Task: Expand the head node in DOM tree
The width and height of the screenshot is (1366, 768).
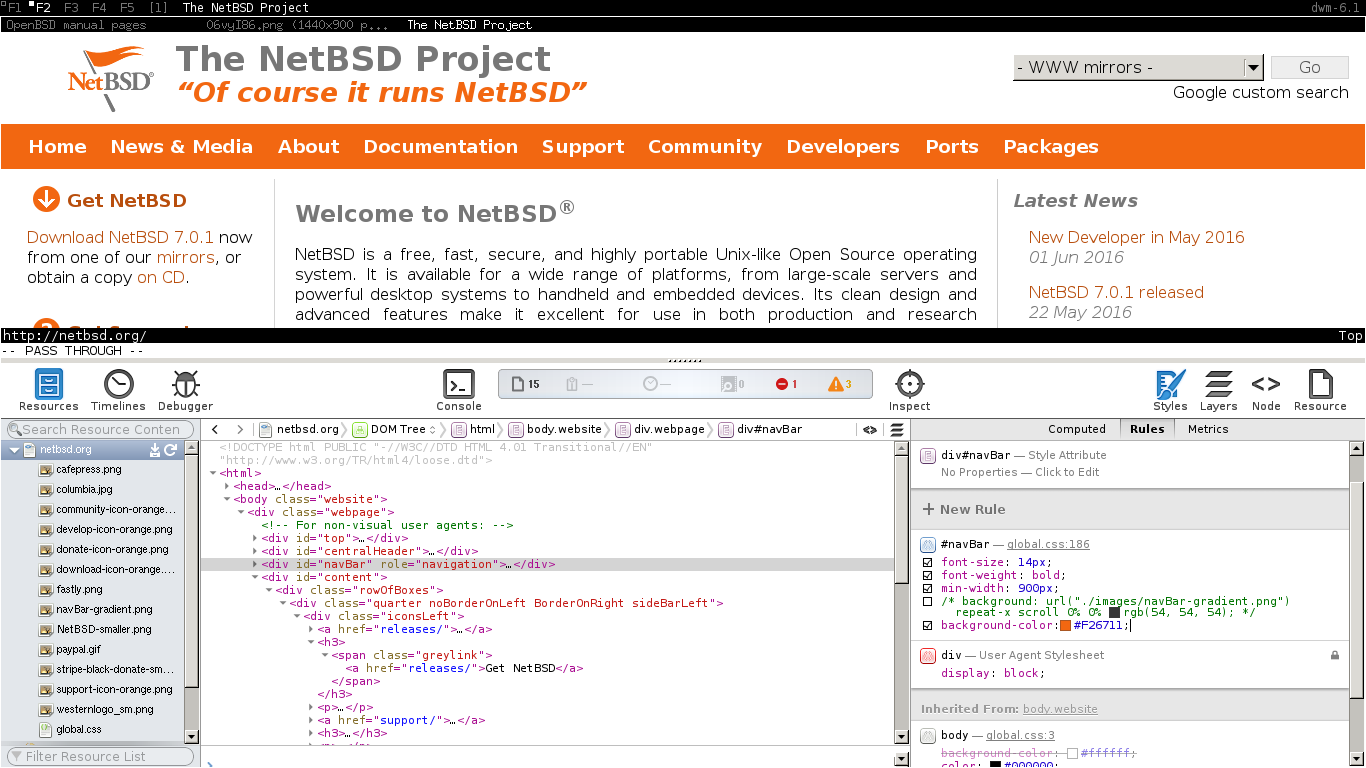Action: click(227, 486)
